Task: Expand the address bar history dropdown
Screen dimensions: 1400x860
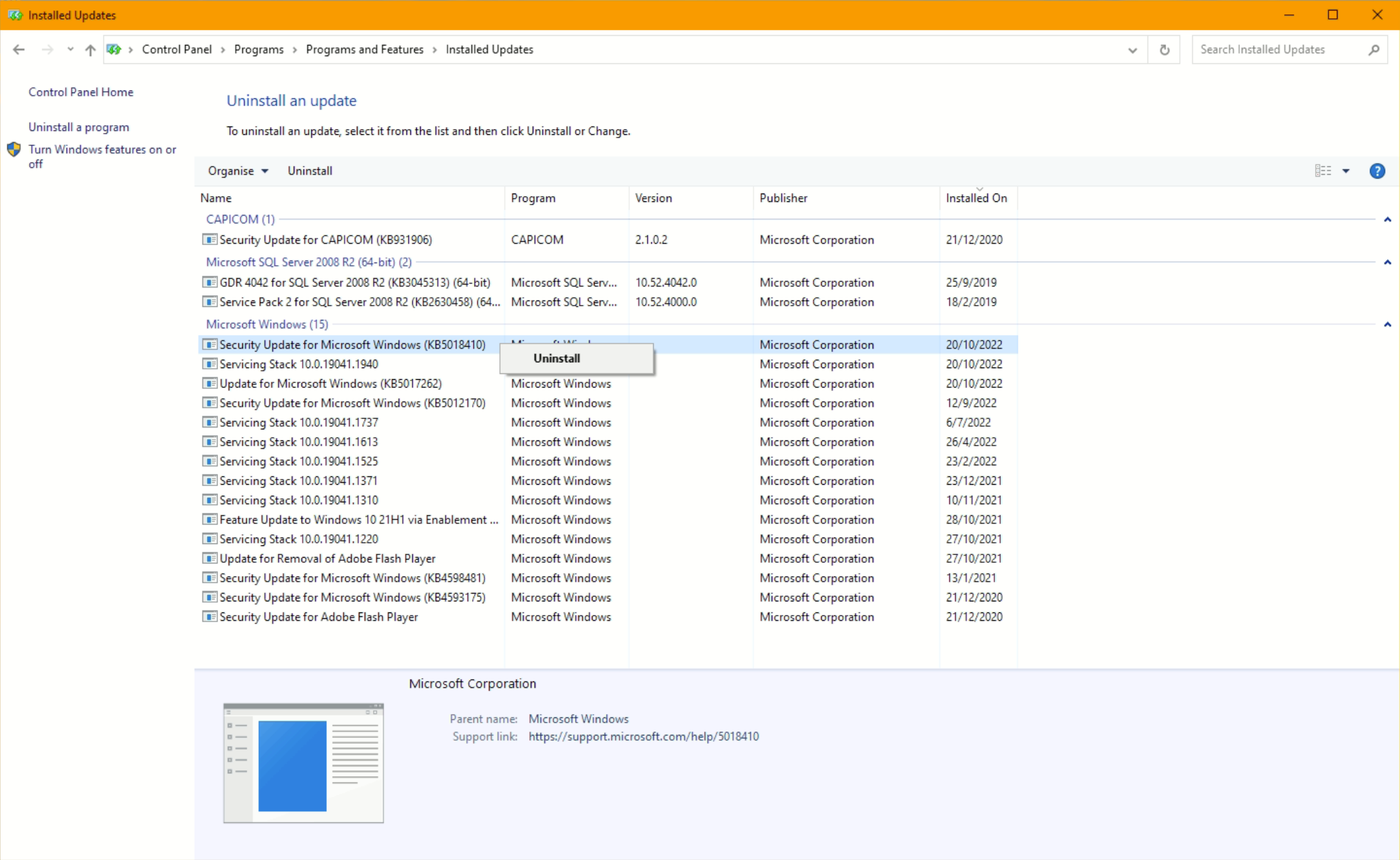Action: click(x=1132, y=50)
